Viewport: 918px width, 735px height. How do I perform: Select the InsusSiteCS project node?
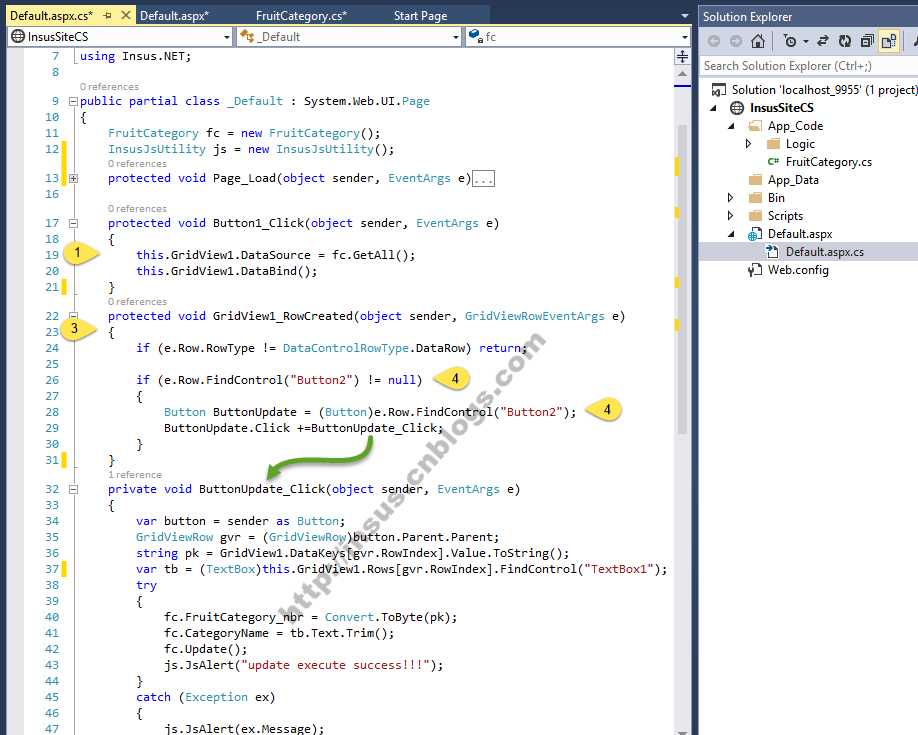pos(781,108)
